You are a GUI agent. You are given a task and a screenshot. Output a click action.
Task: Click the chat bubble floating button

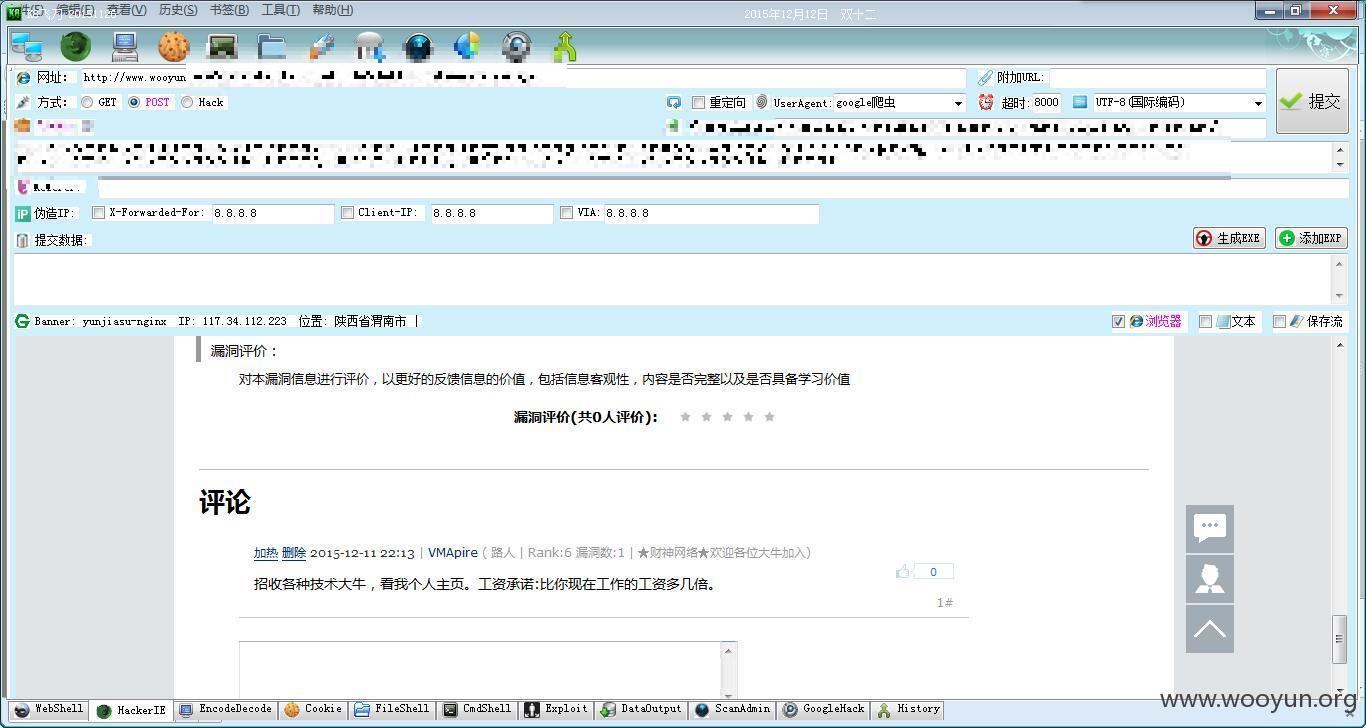1210,529
